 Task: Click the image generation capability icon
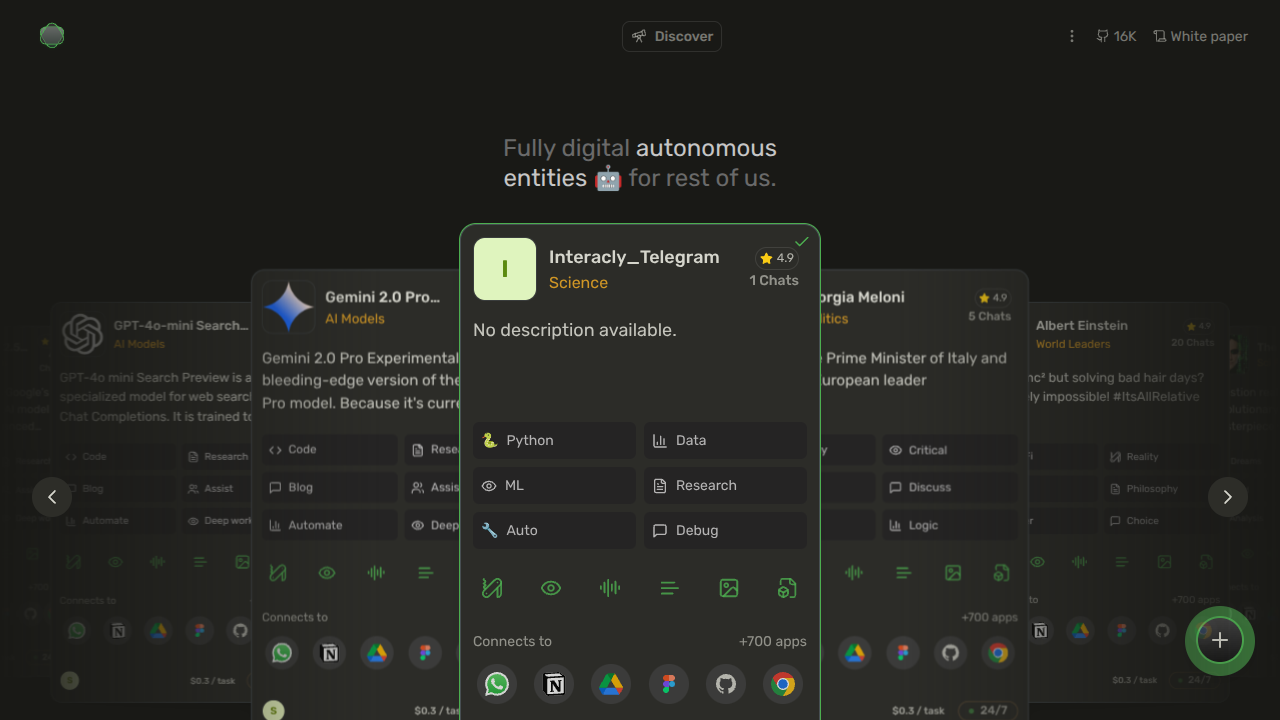[729, 588]
